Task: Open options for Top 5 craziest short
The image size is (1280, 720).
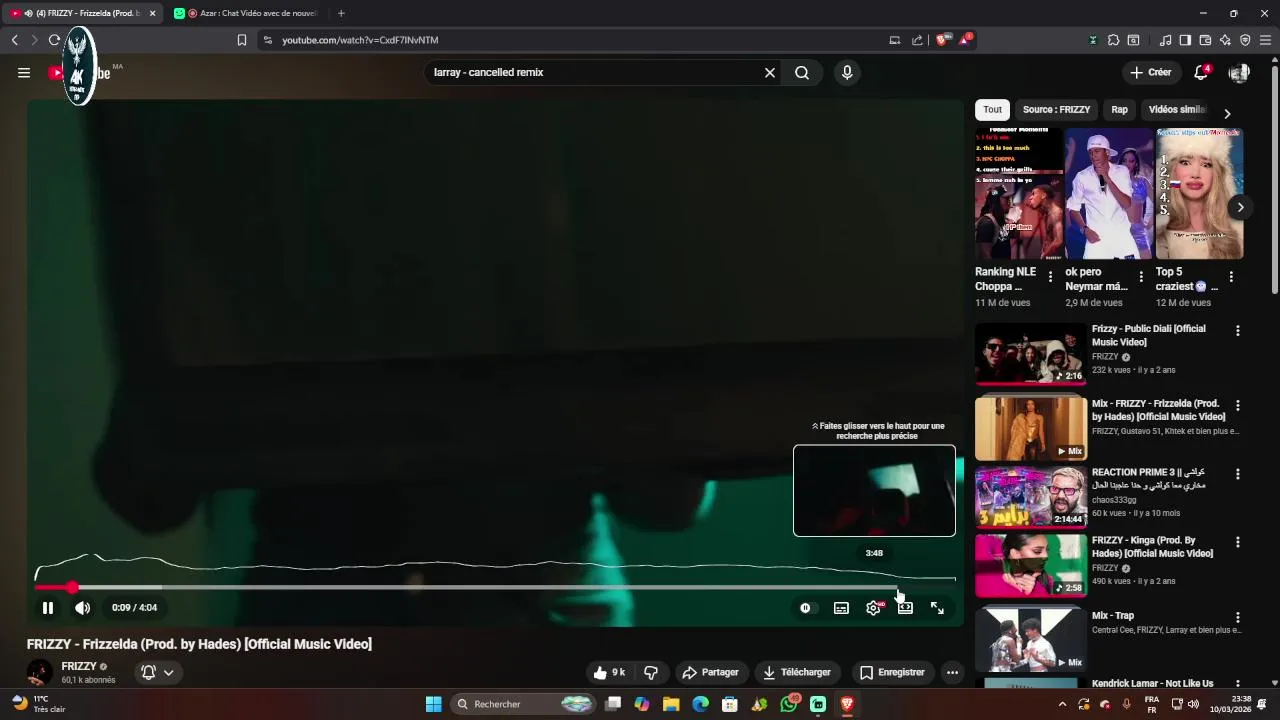Action: coord(1231,277)
